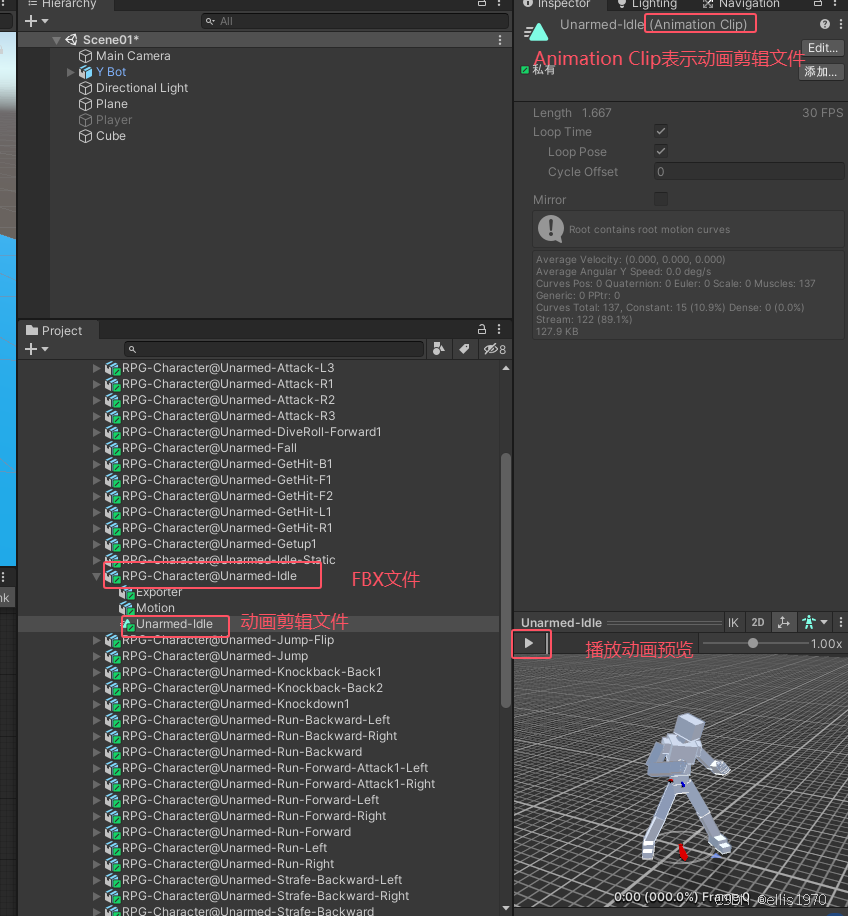
Task: Click the search by label icon in Project panel
Action: [x=464, y=349]
